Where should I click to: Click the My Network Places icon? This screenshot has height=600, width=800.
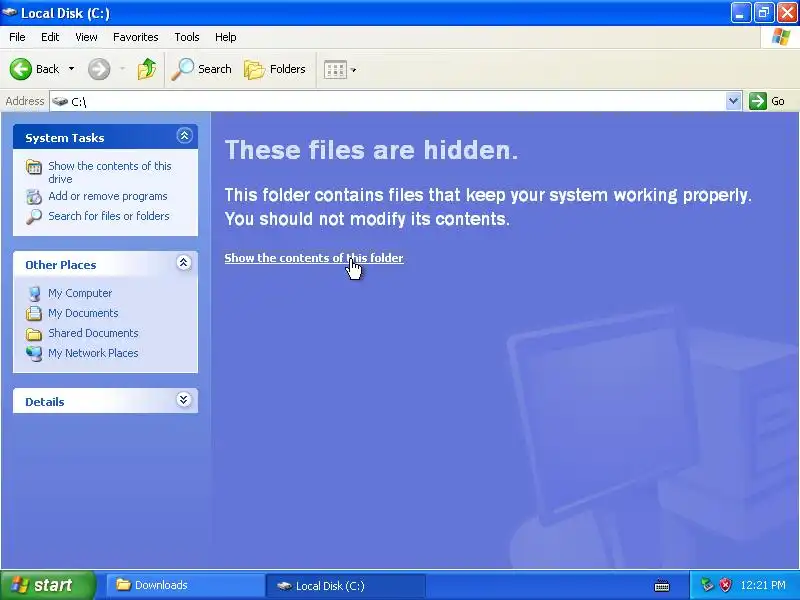34,354
